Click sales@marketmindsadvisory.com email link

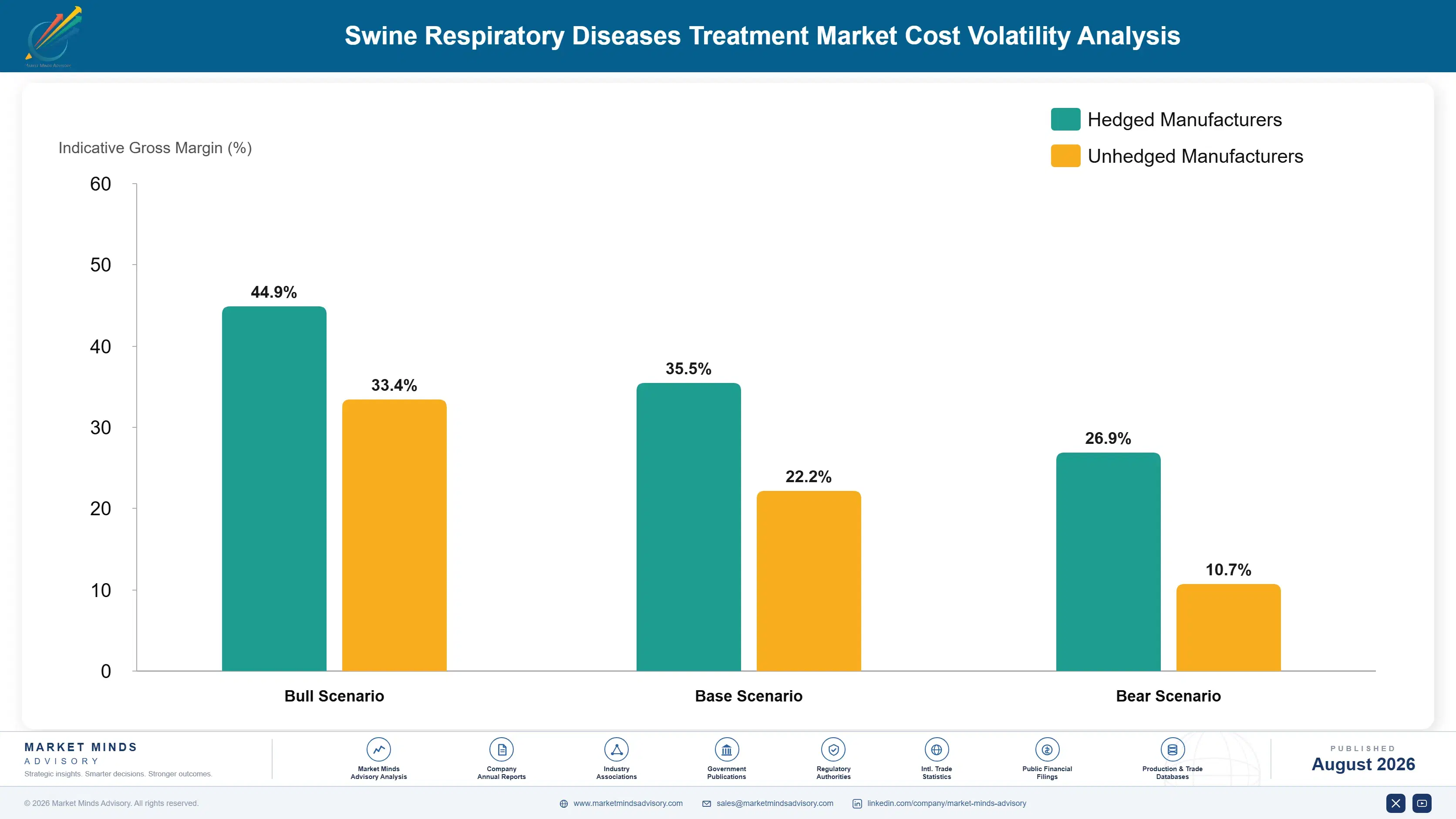774,803
